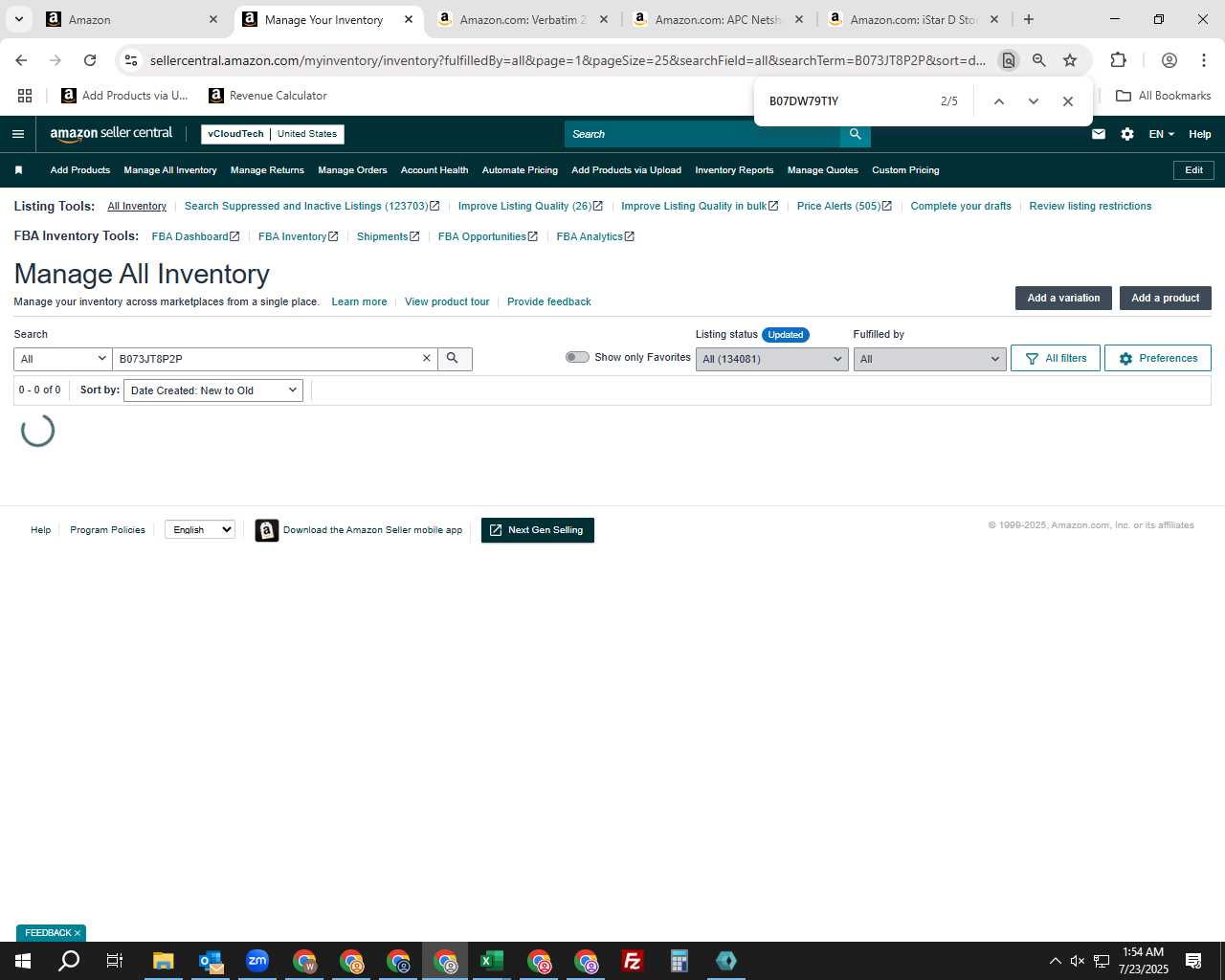1225x980 pixels.
Task: Click the browser address bar URL
Action: 568,60
